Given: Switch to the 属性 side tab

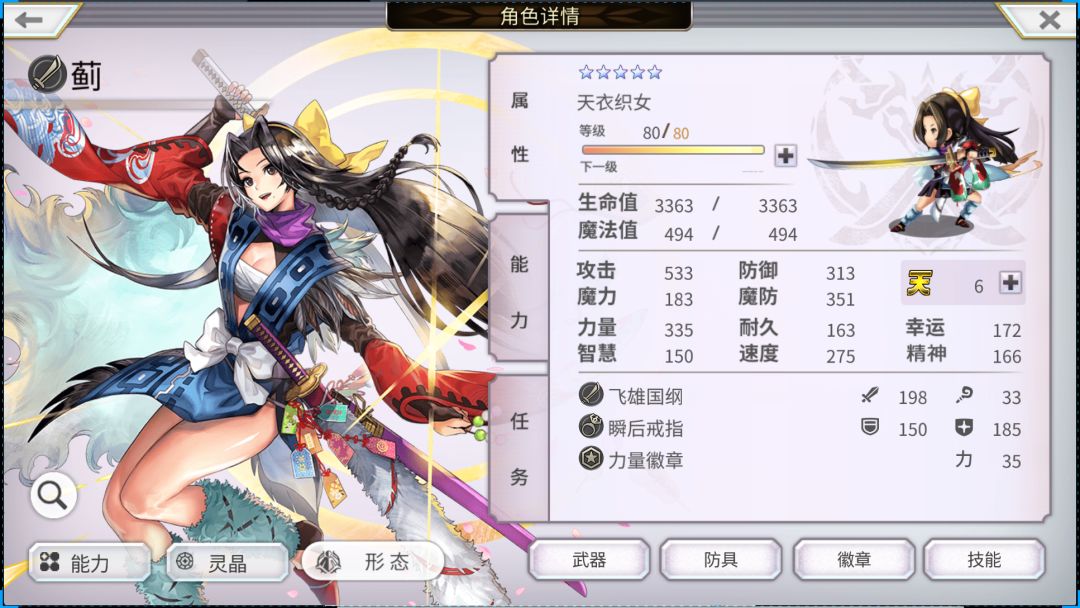Looking at the screenshot, I should (519, 128).
